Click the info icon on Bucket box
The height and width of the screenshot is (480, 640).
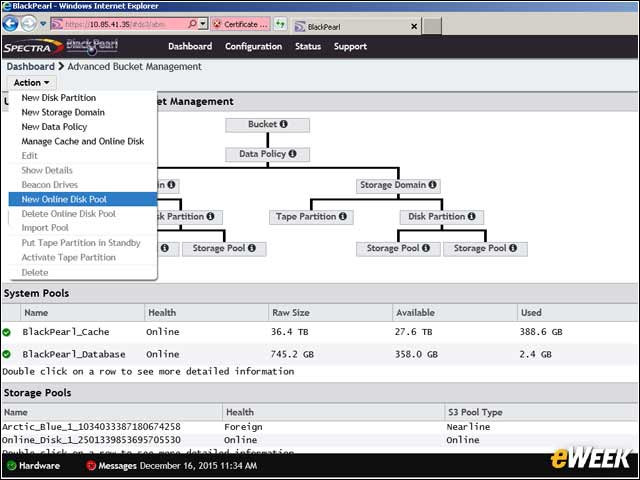pyautogui.click(x=283, y=124)
